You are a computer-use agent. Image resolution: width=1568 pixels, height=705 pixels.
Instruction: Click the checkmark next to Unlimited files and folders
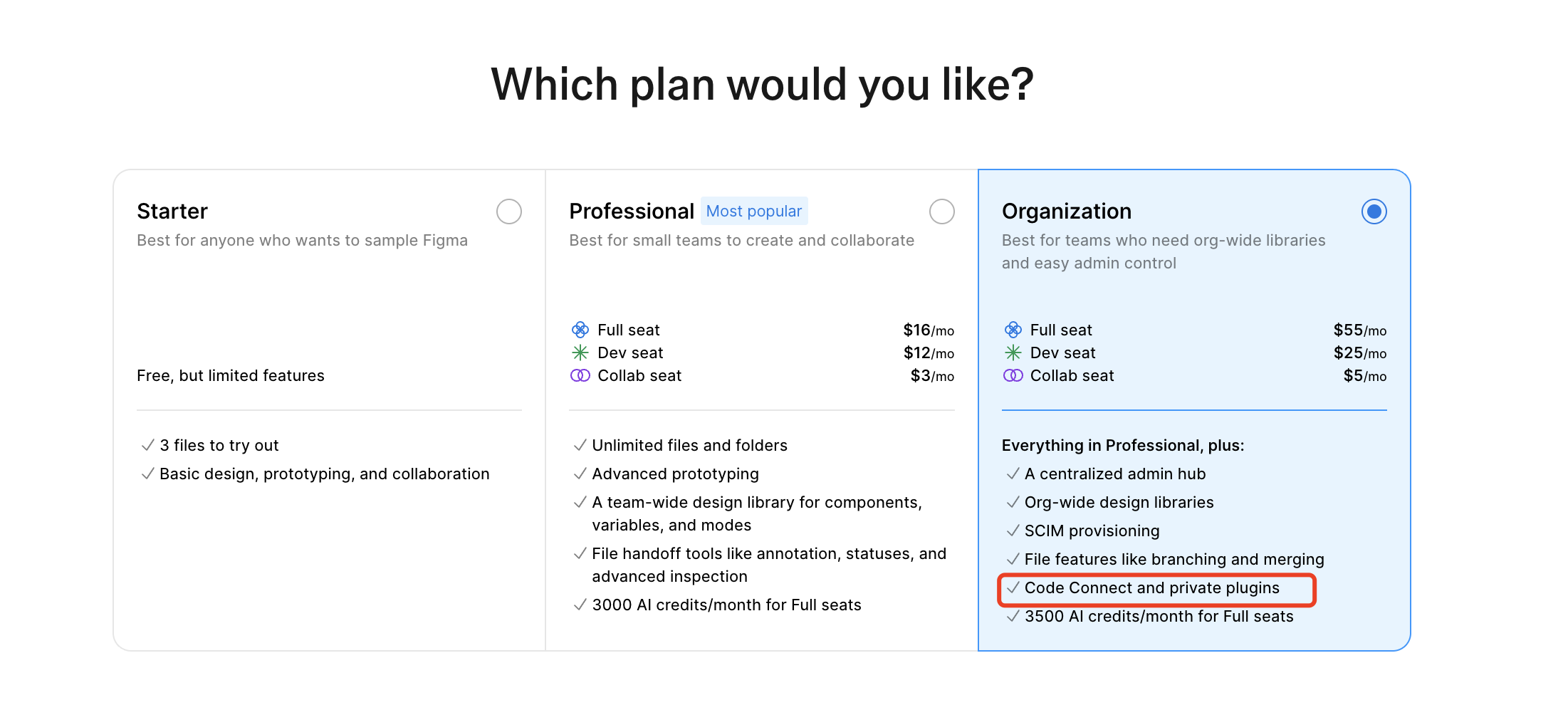[579, 444]
